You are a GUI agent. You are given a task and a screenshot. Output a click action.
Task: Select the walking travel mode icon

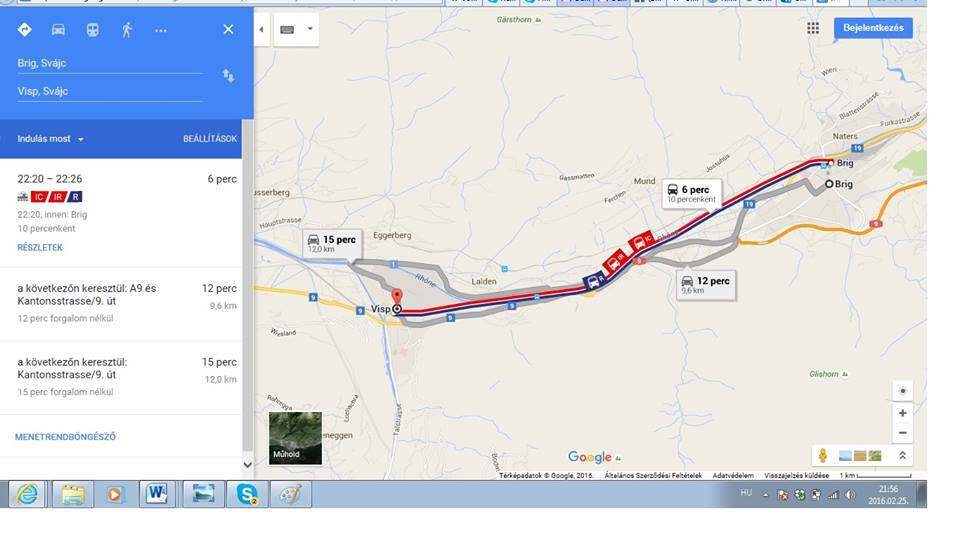(127, 29)
